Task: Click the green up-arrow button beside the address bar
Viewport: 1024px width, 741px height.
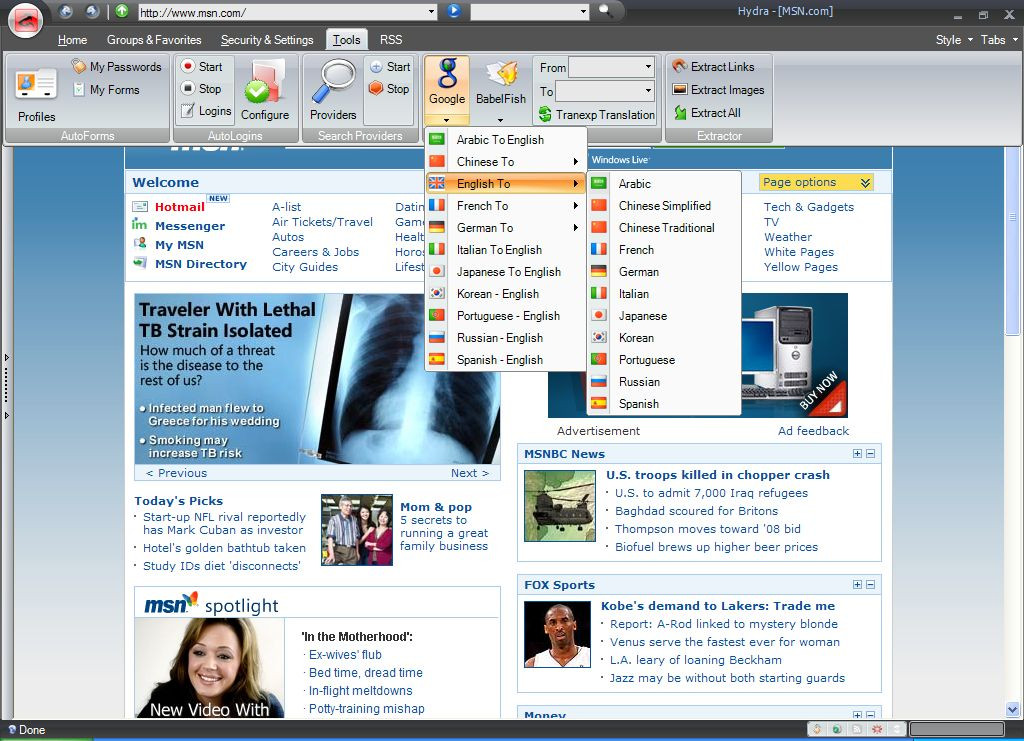Action: 122,11
